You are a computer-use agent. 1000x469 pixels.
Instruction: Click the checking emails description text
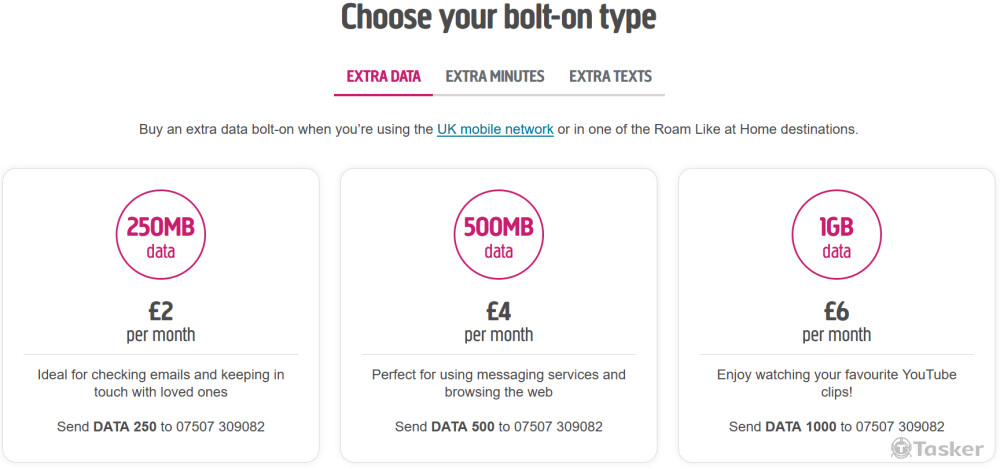click(161, 383)
